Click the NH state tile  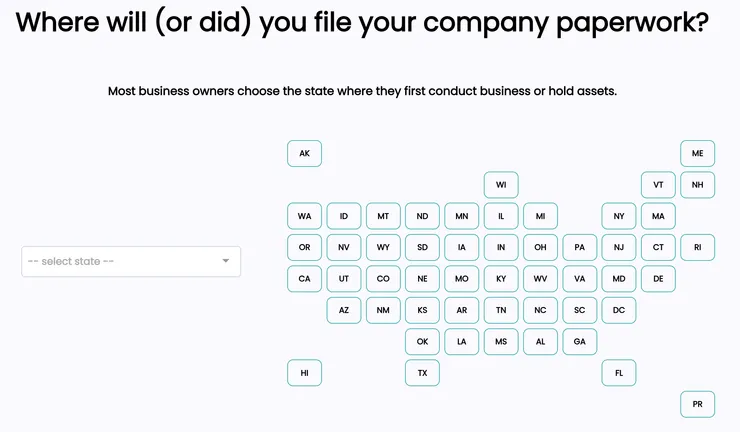[x=697, y=185]
